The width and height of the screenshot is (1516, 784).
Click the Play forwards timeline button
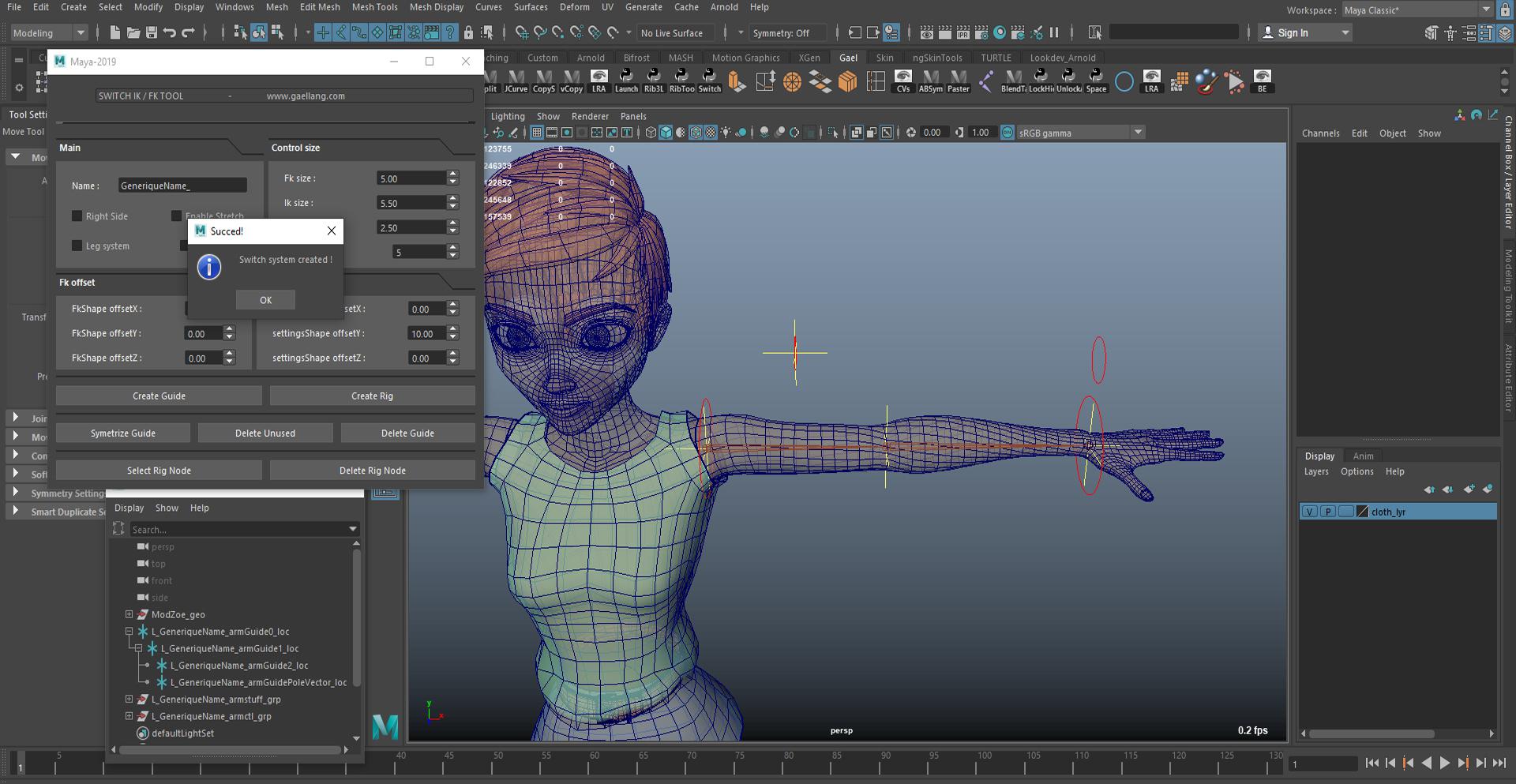click(x=1444, y=763)
